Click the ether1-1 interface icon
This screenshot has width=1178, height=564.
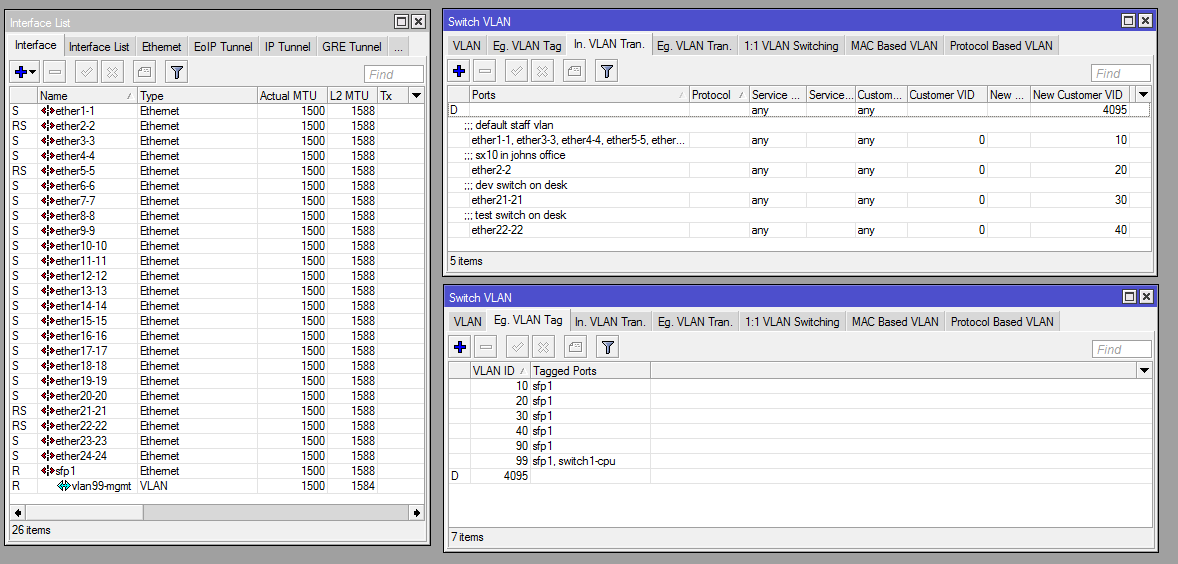point(47,110)
